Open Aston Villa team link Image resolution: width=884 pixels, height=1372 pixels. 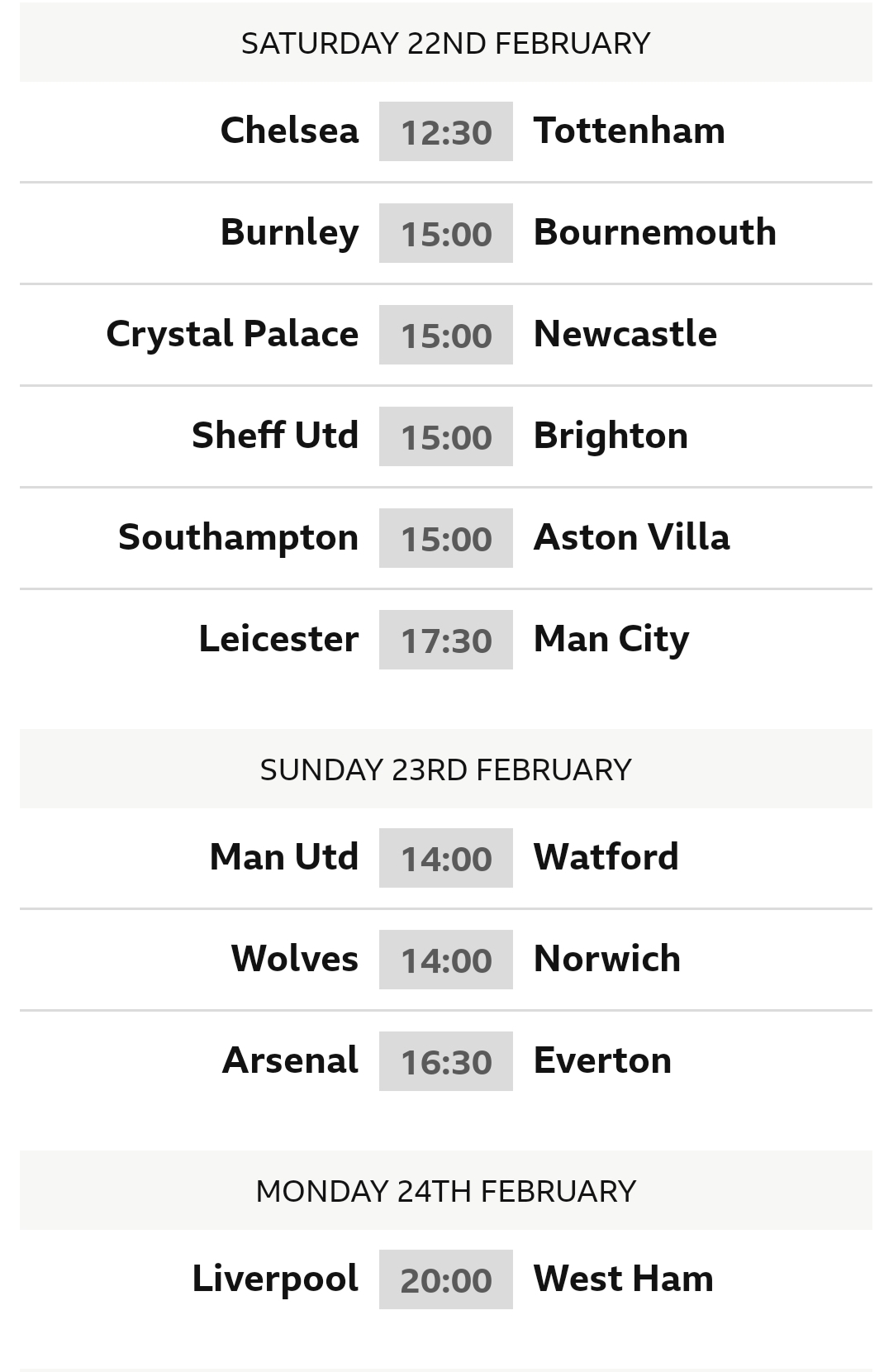tap(632, 537)
